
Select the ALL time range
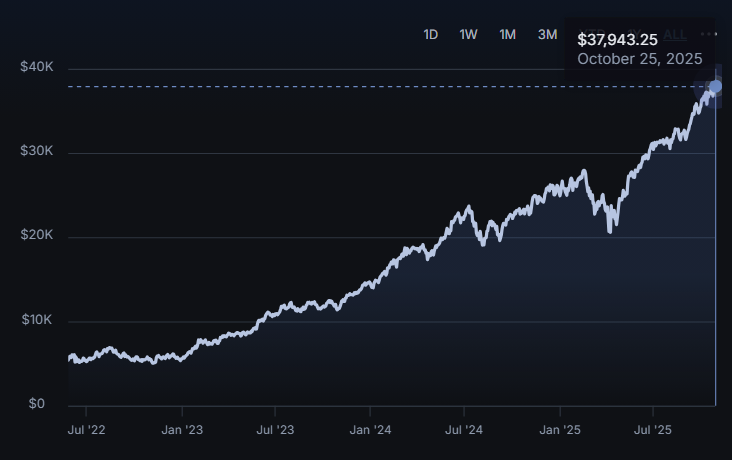pyautogui.click(x=675, y=35)
